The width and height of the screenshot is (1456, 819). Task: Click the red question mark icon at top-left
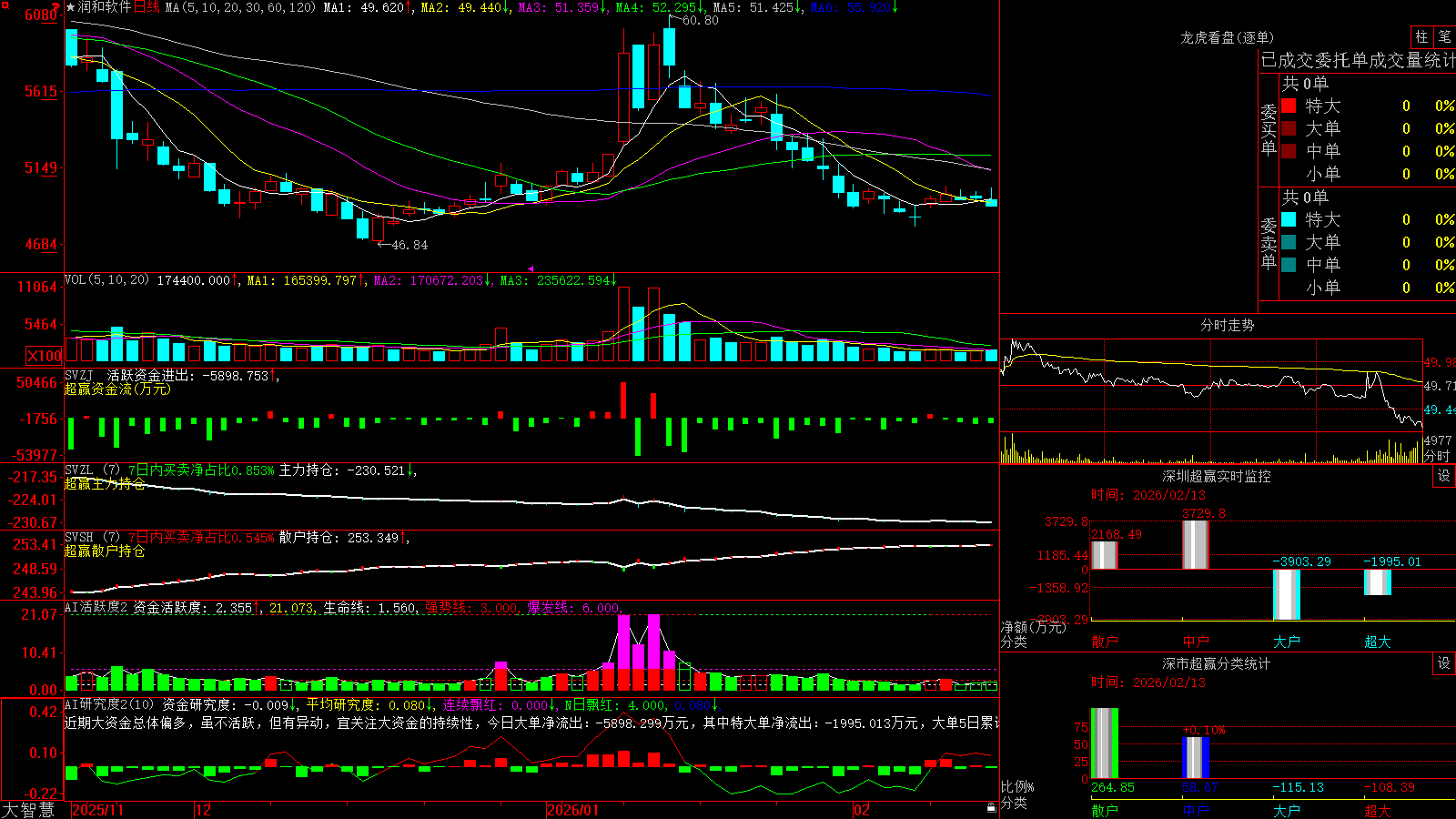(56, 7)
